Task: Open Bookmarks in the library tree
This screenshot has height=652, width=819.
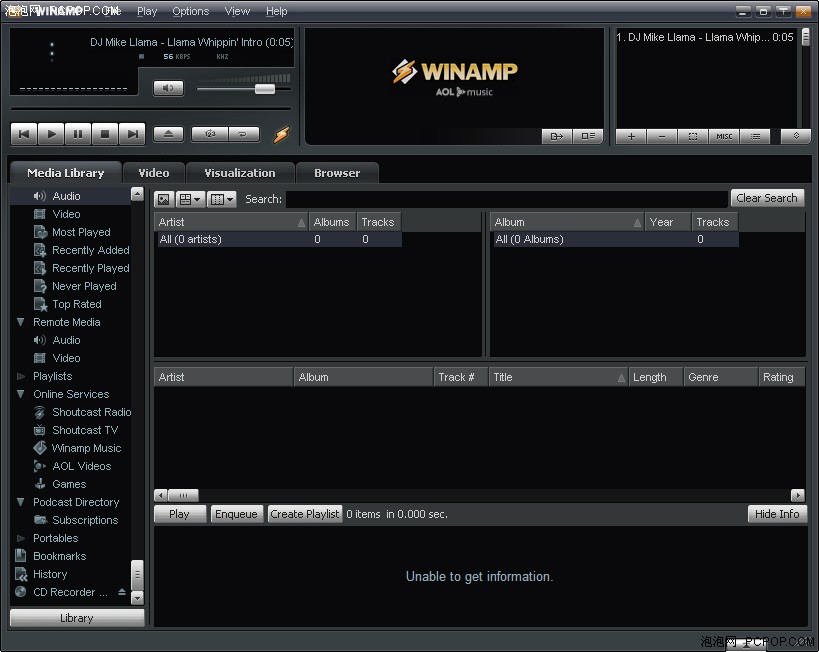Action: pos(60,556)
